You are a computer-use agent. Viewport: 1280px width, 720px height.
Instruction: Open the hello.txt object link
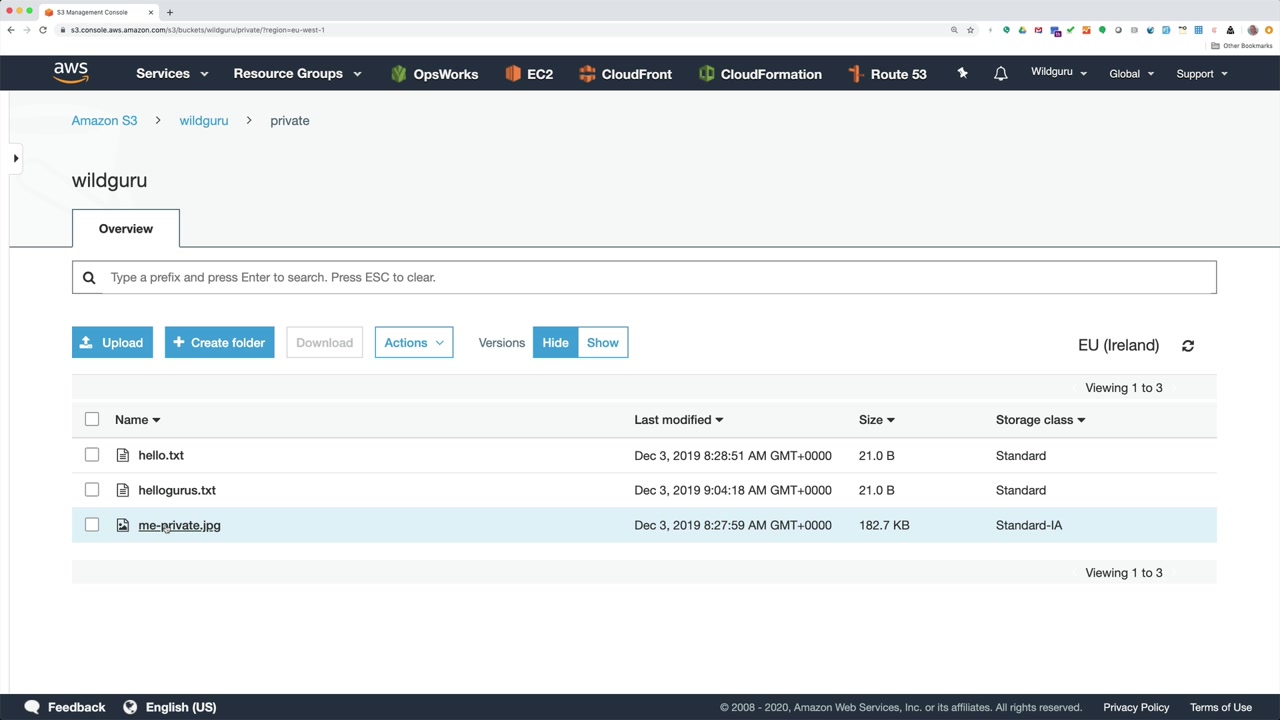click(161, 456)
